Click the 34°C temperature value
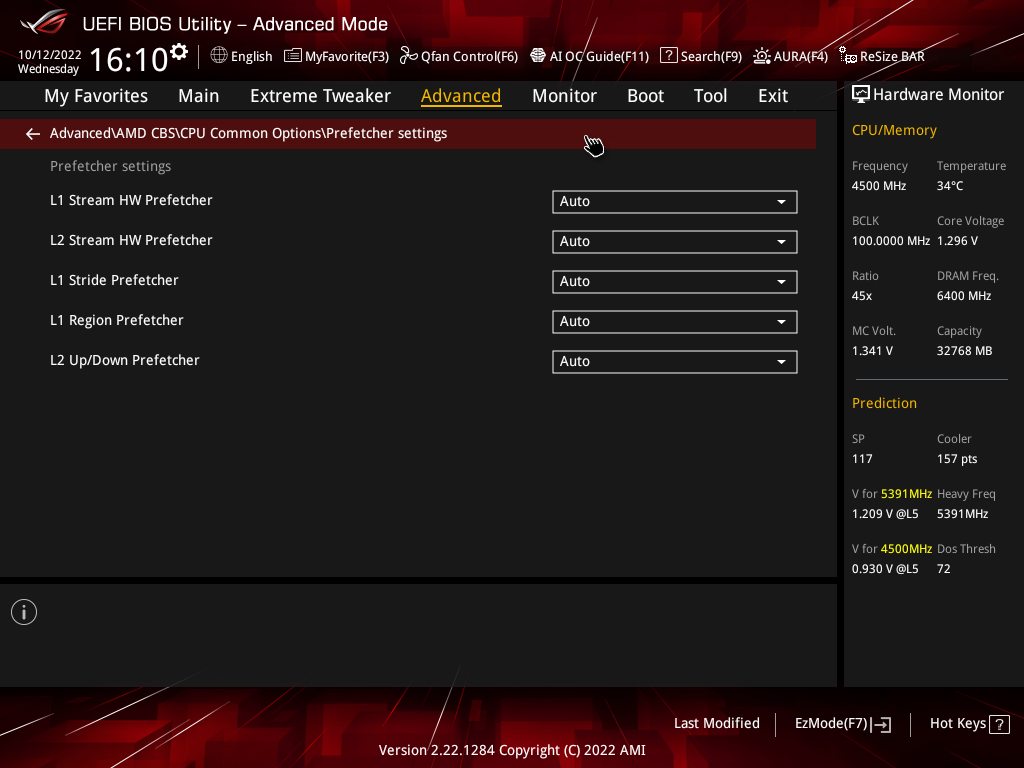Screen dimensions: 1024x768 [x=950, y=186]
